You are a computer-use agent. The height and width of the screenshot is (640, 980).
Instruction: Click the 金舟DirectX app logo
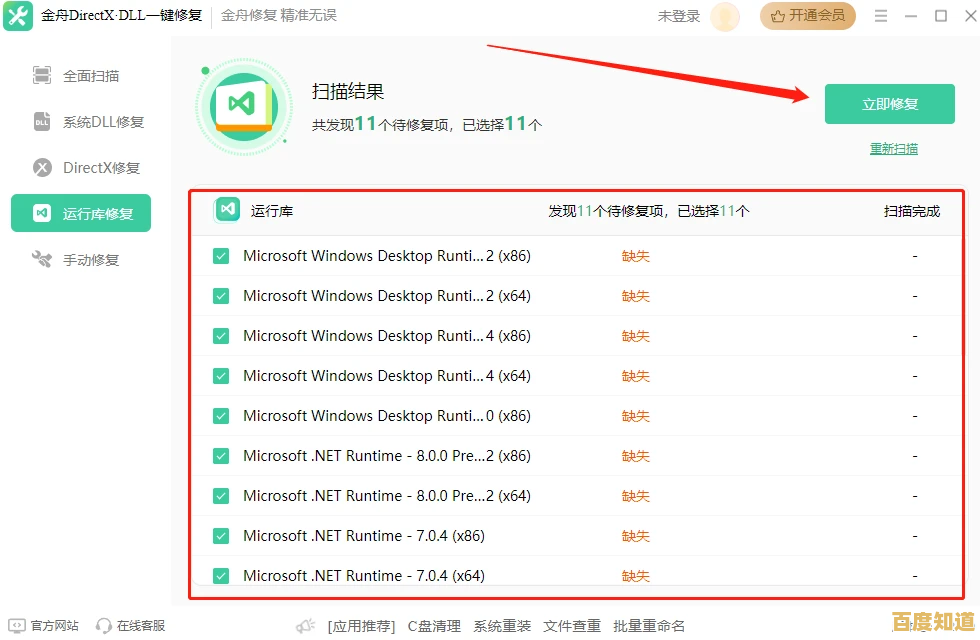point(17,16)
